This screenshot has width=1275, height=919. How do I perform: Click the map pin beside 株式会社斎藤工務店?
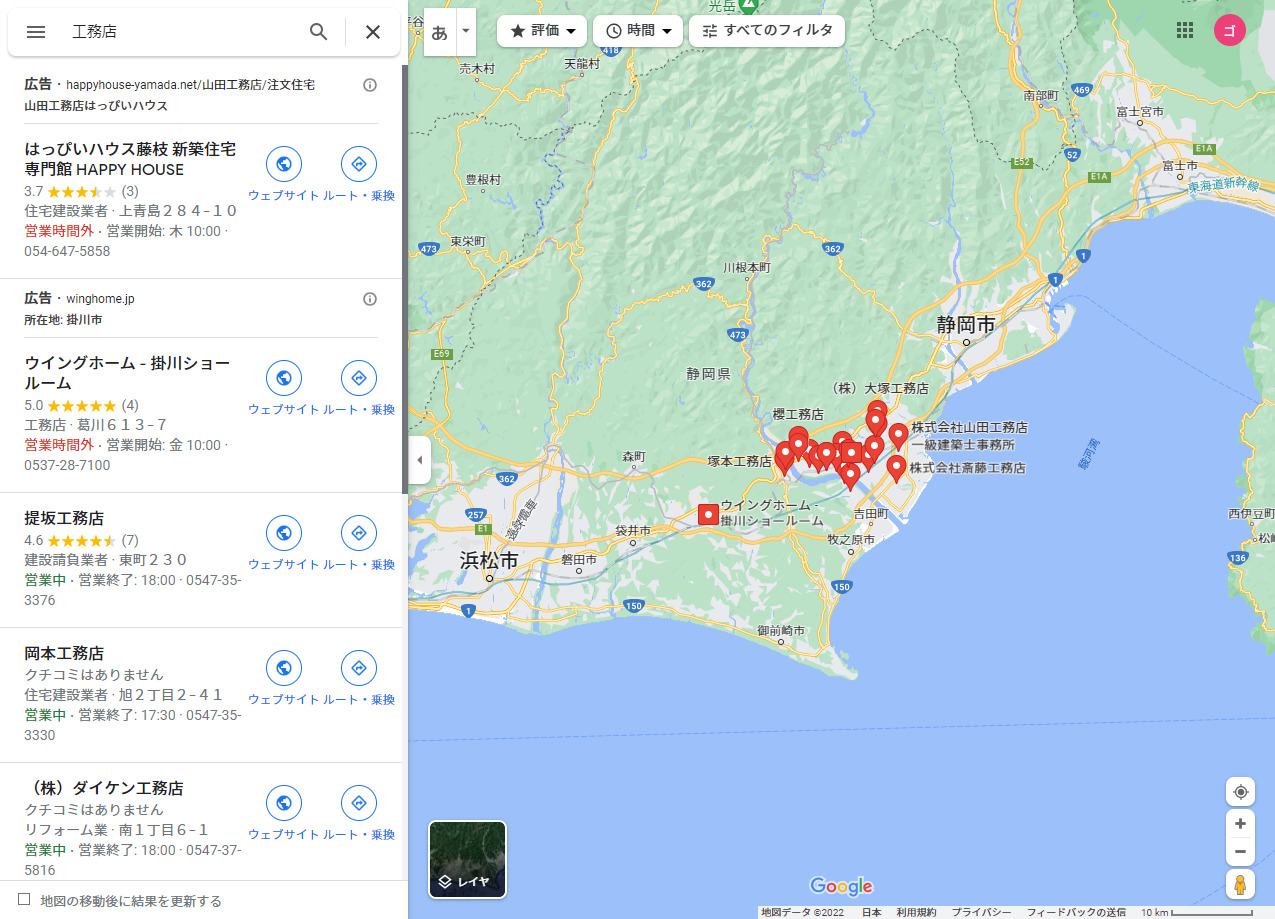tap(896, 468)
